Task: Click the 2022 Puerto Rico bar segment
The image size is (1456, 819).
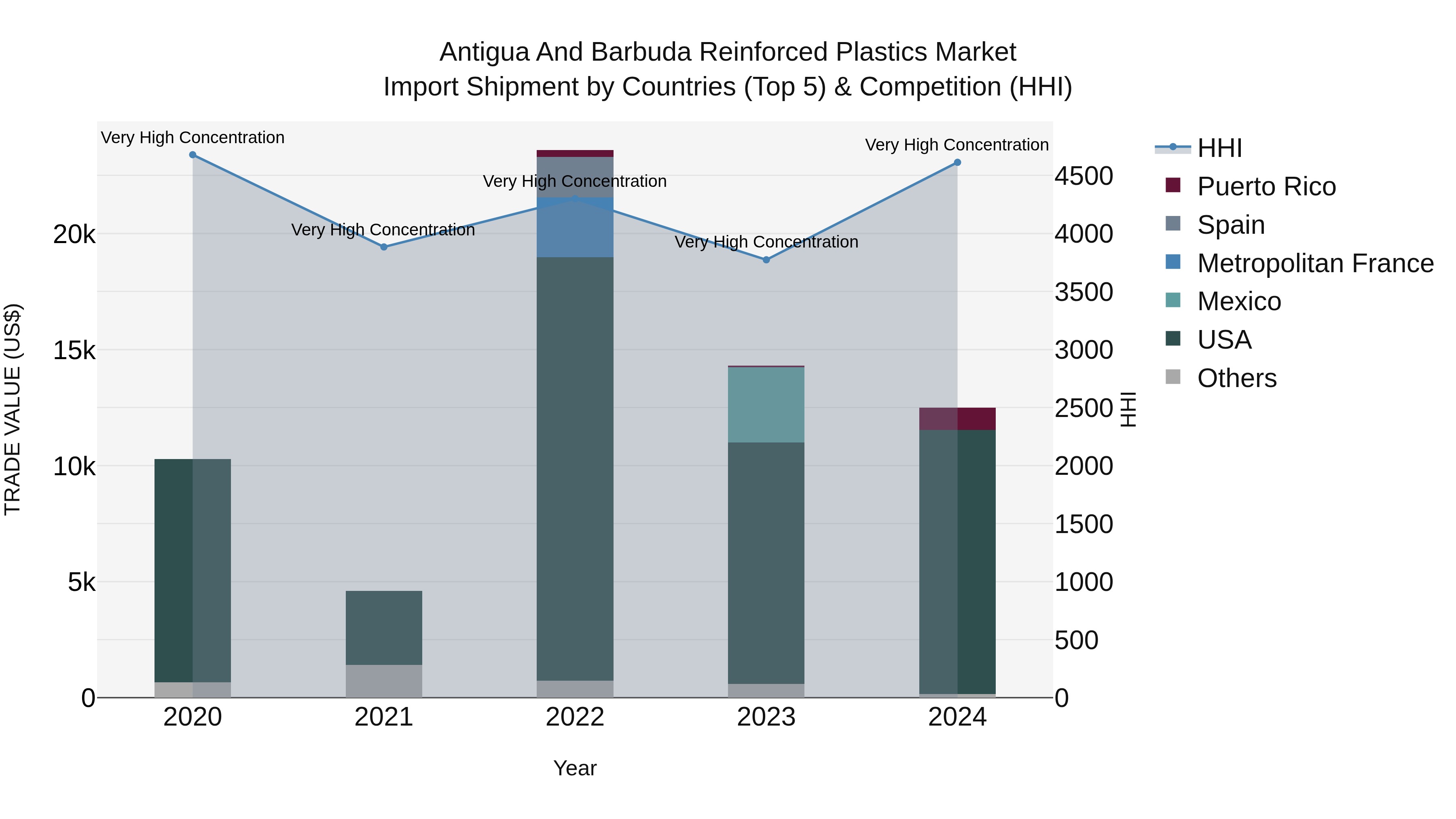Action: tap(575, 154)
